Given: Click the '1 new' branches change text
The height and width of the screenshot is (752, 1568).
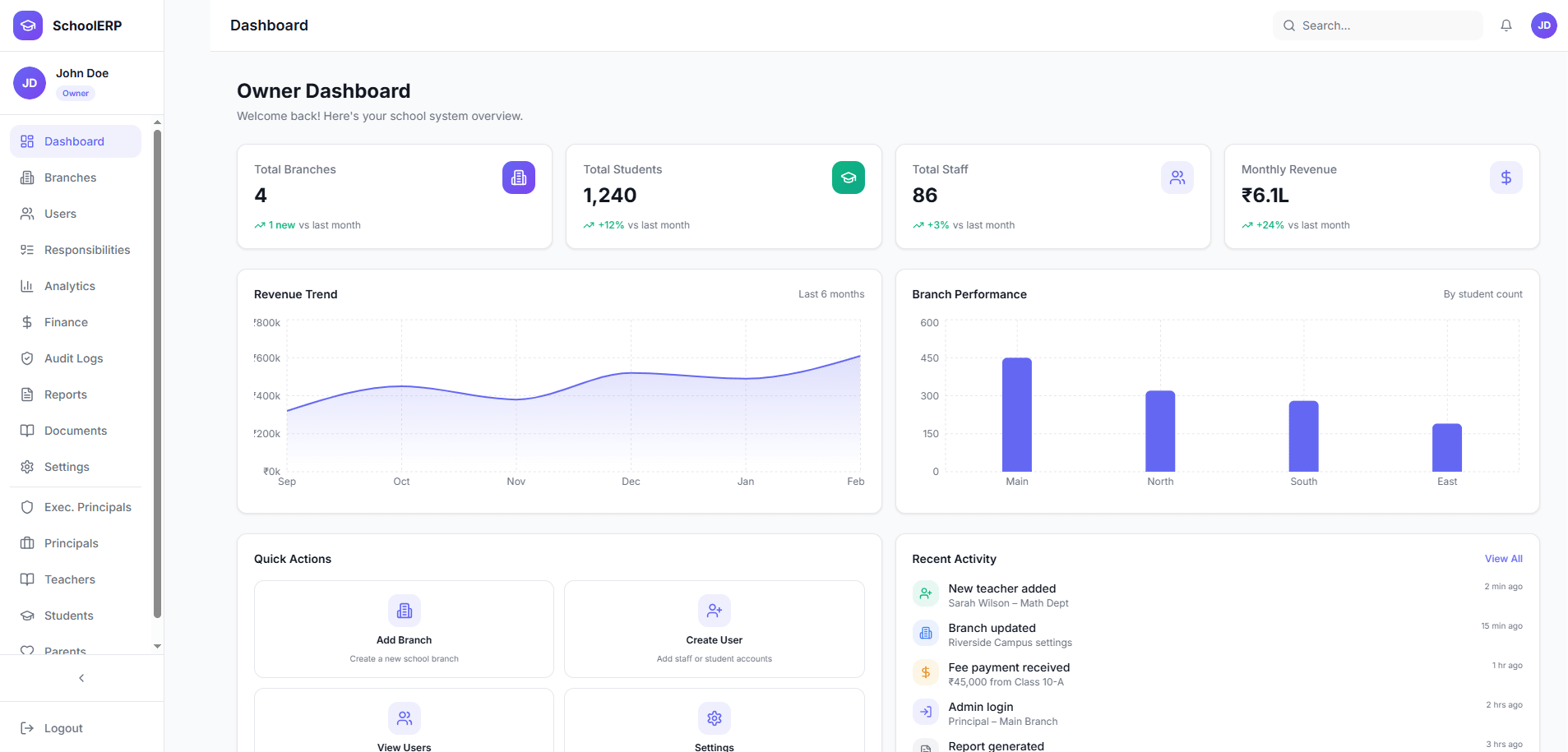Looking at the screenshot, I should click(282, 225).
